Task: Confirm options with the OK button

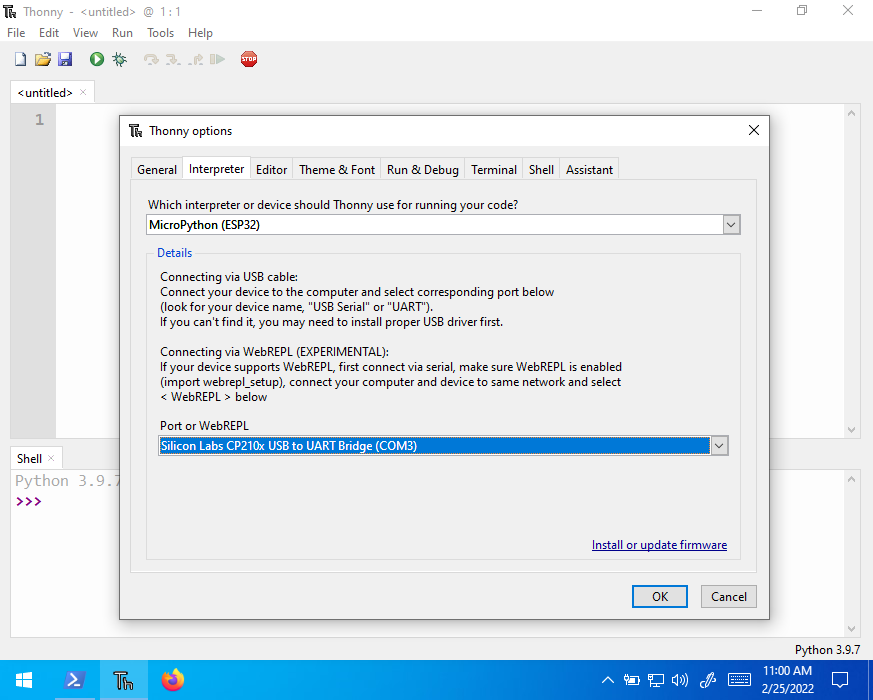Action: pyautogui.click(x=660, y=596)
